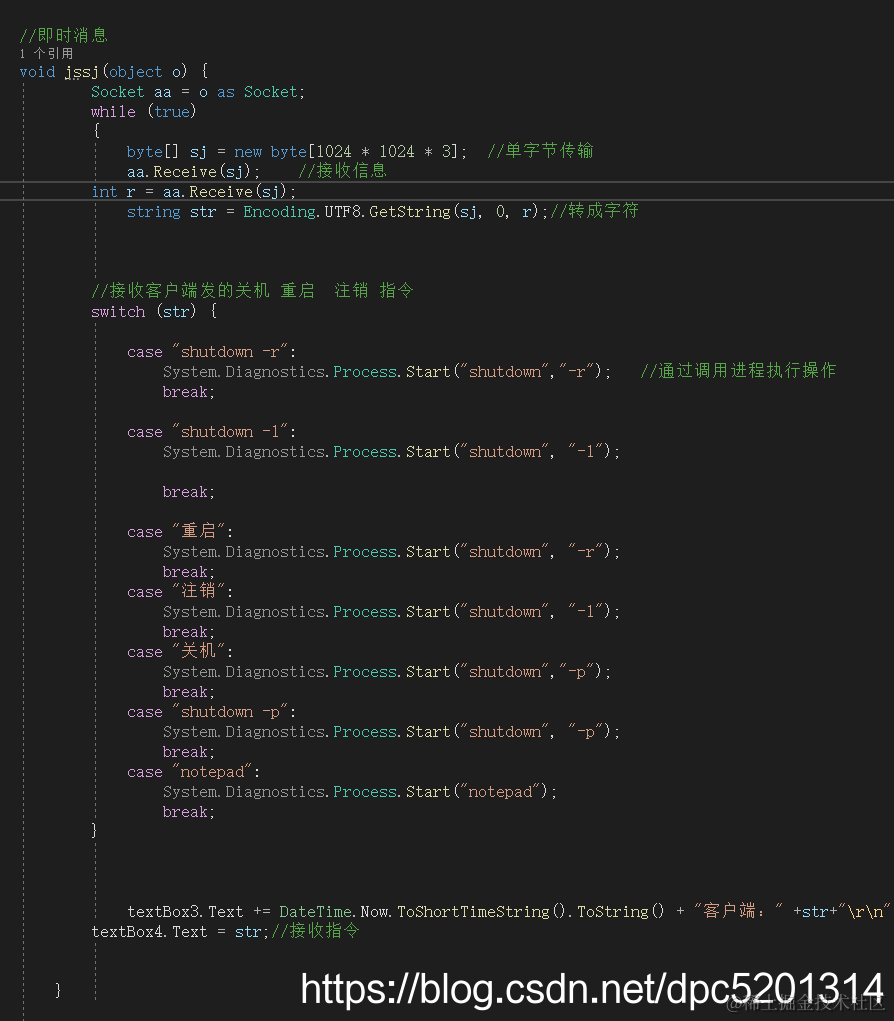Image resolution: width=894 pixels, height=1021 pixels.
Task: Click the break; under case "notepad"
Action: 189,812
